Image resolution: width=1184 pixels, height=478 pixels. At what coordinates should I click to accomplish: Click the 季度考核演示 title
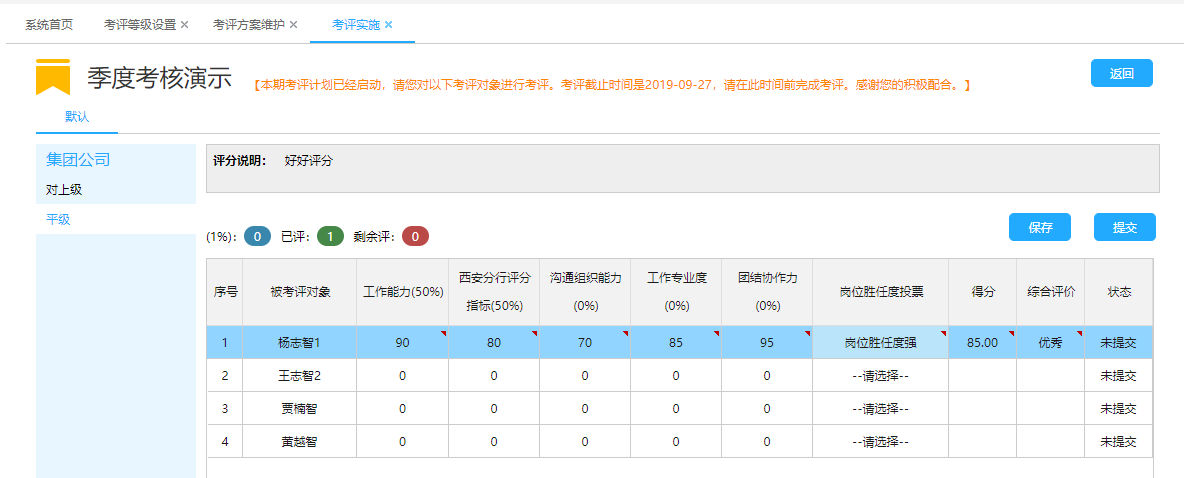[x=159, y=78]
